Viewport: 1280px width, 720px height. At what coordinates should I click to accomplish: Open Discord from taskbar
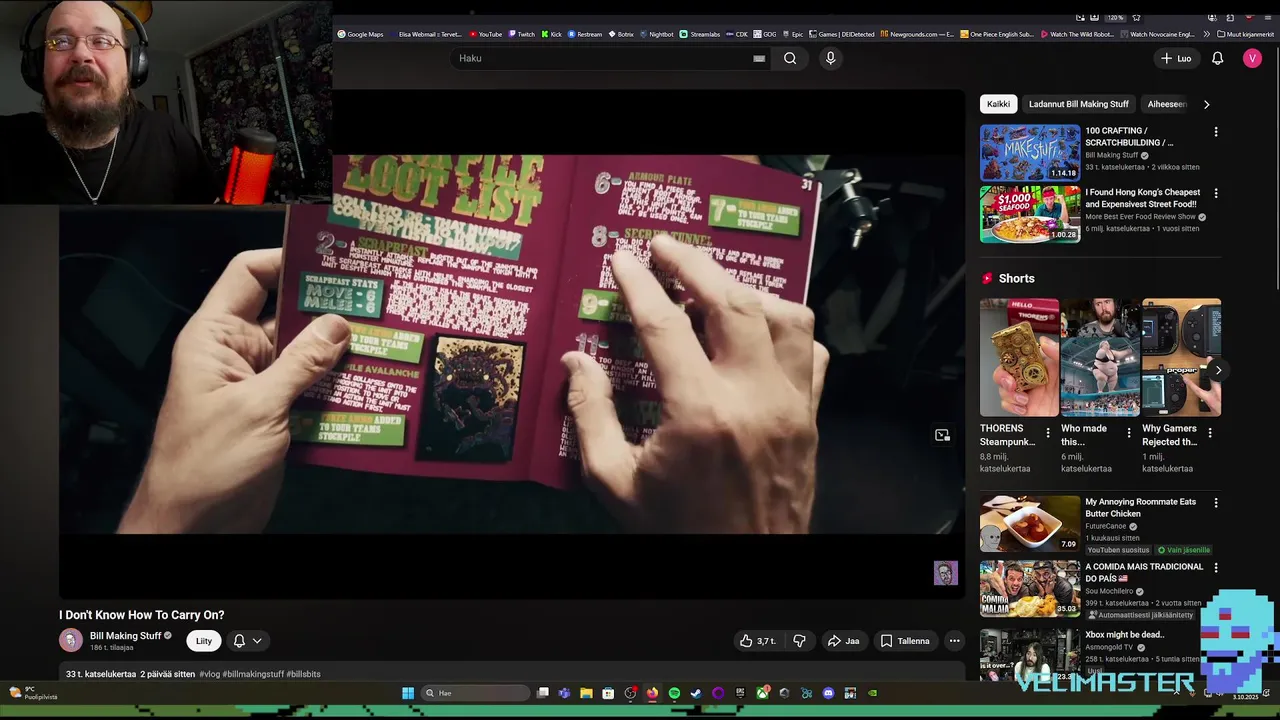click(828, 693)
